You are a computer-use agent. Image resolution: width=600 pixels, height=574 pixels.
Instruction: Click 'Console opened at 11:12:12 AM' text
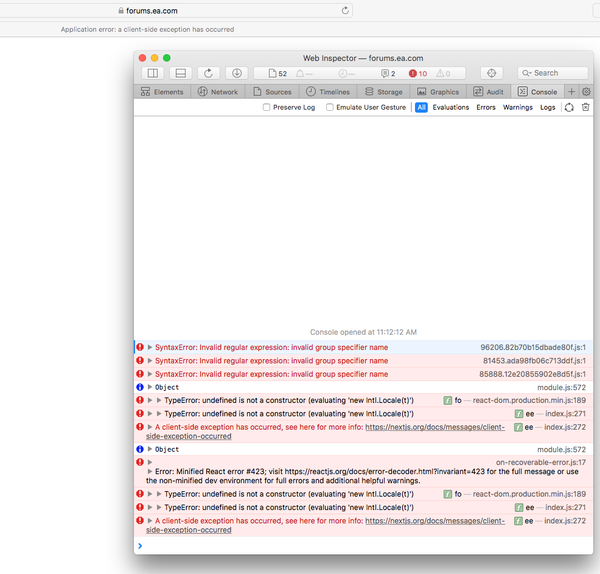point(363,332)
